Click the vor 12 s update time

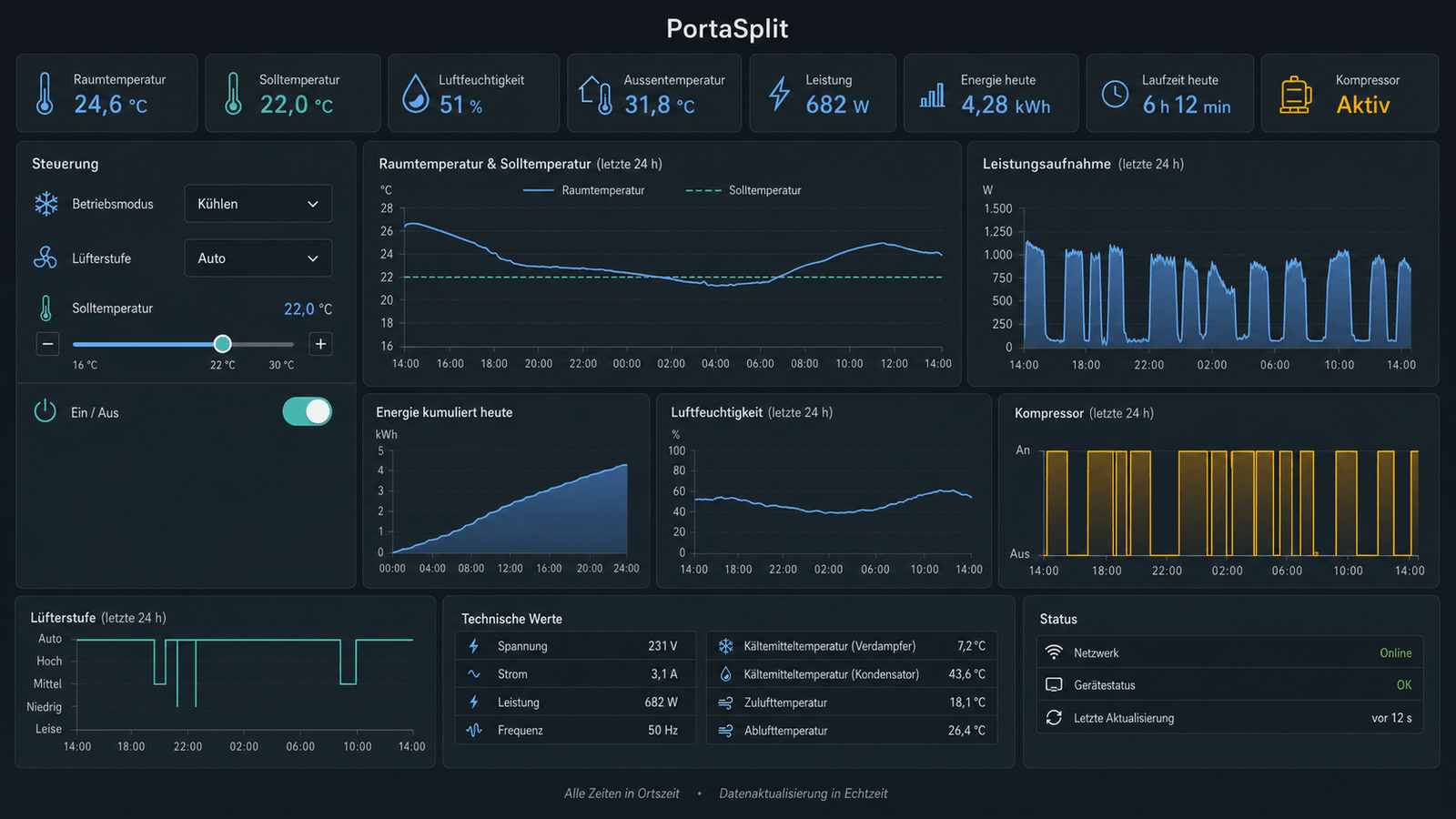pos(1392,718)
